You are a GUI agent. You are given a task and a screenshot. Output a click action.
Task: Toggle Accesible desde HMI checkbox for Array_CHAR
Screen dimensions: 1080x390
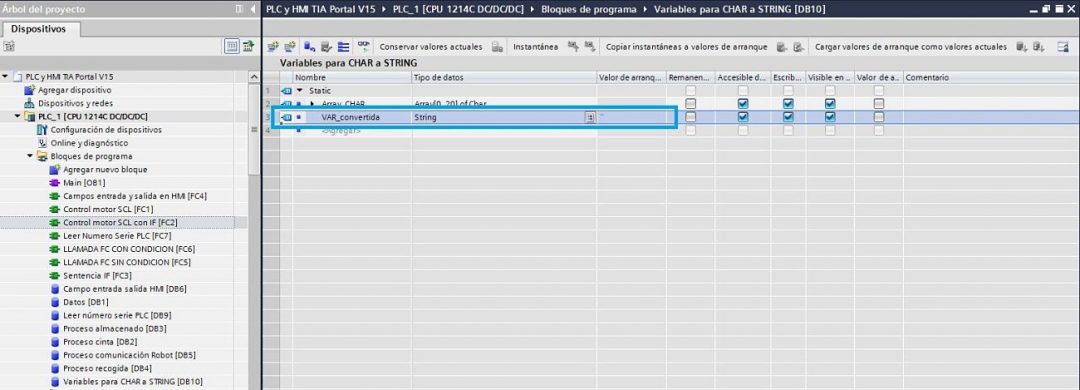click(x=742, y=104)
